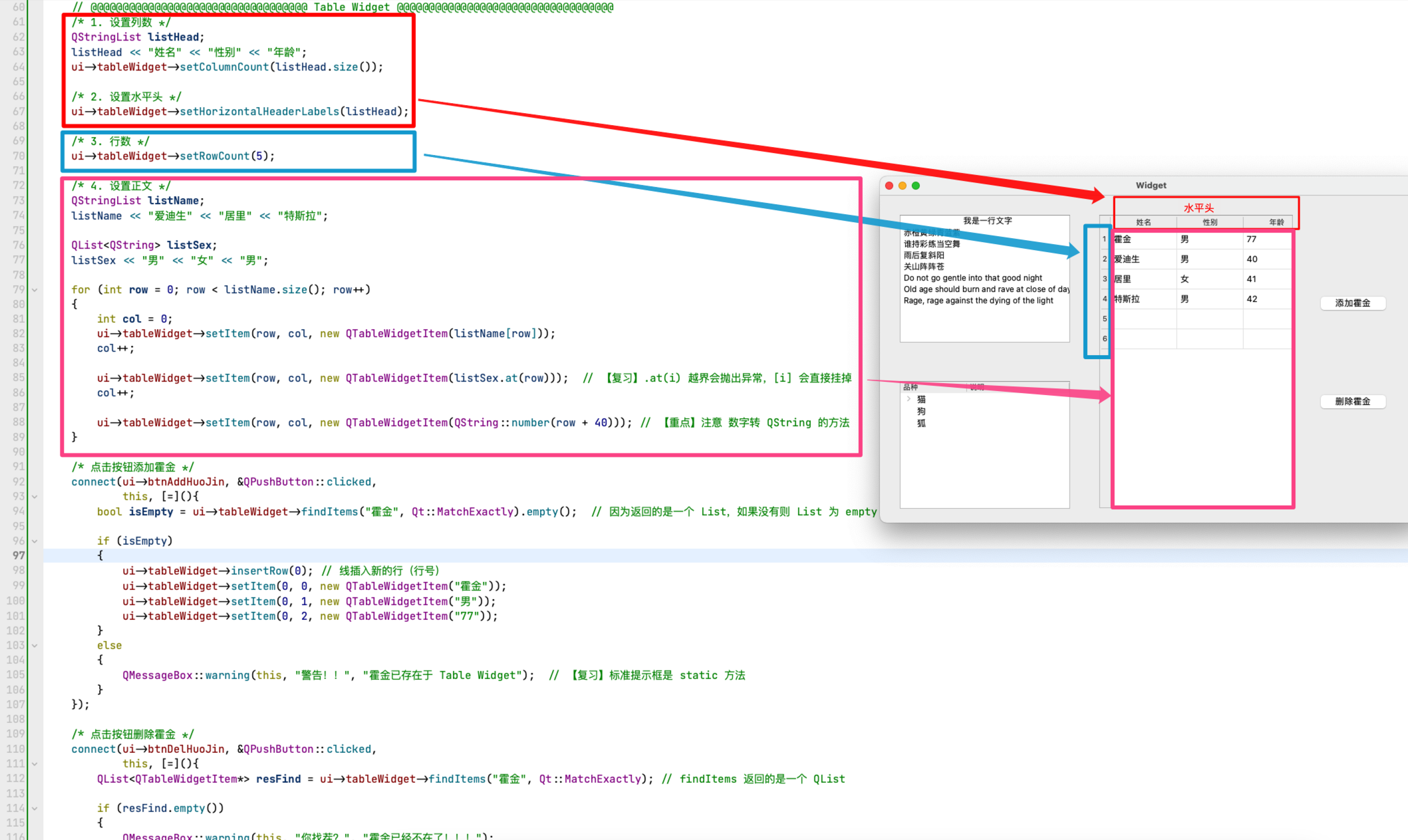Click the green zoom button of Widget window
This screenshot has width=1408, height=840.
pyautogui.click(x=916, y=186)
